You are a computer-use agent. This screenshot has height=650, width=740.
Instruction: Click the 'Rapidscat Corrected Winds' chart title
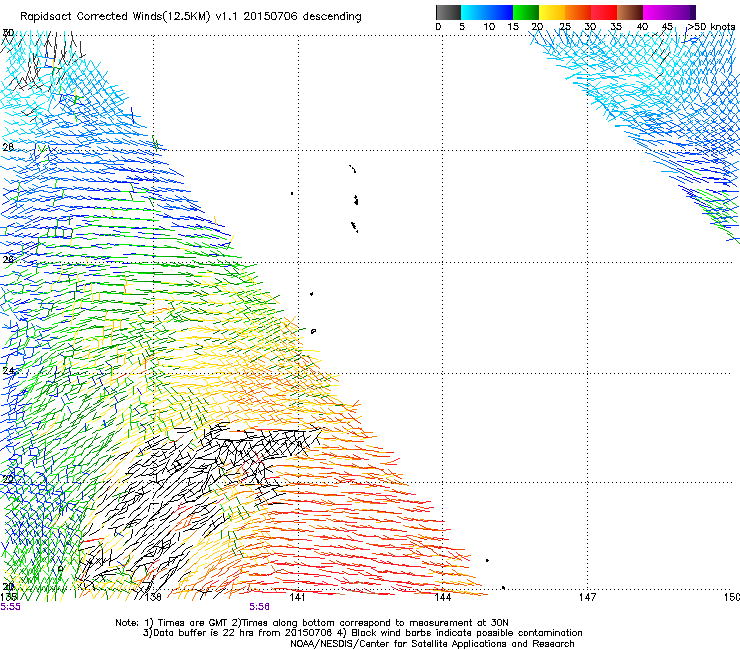point(191,17)
